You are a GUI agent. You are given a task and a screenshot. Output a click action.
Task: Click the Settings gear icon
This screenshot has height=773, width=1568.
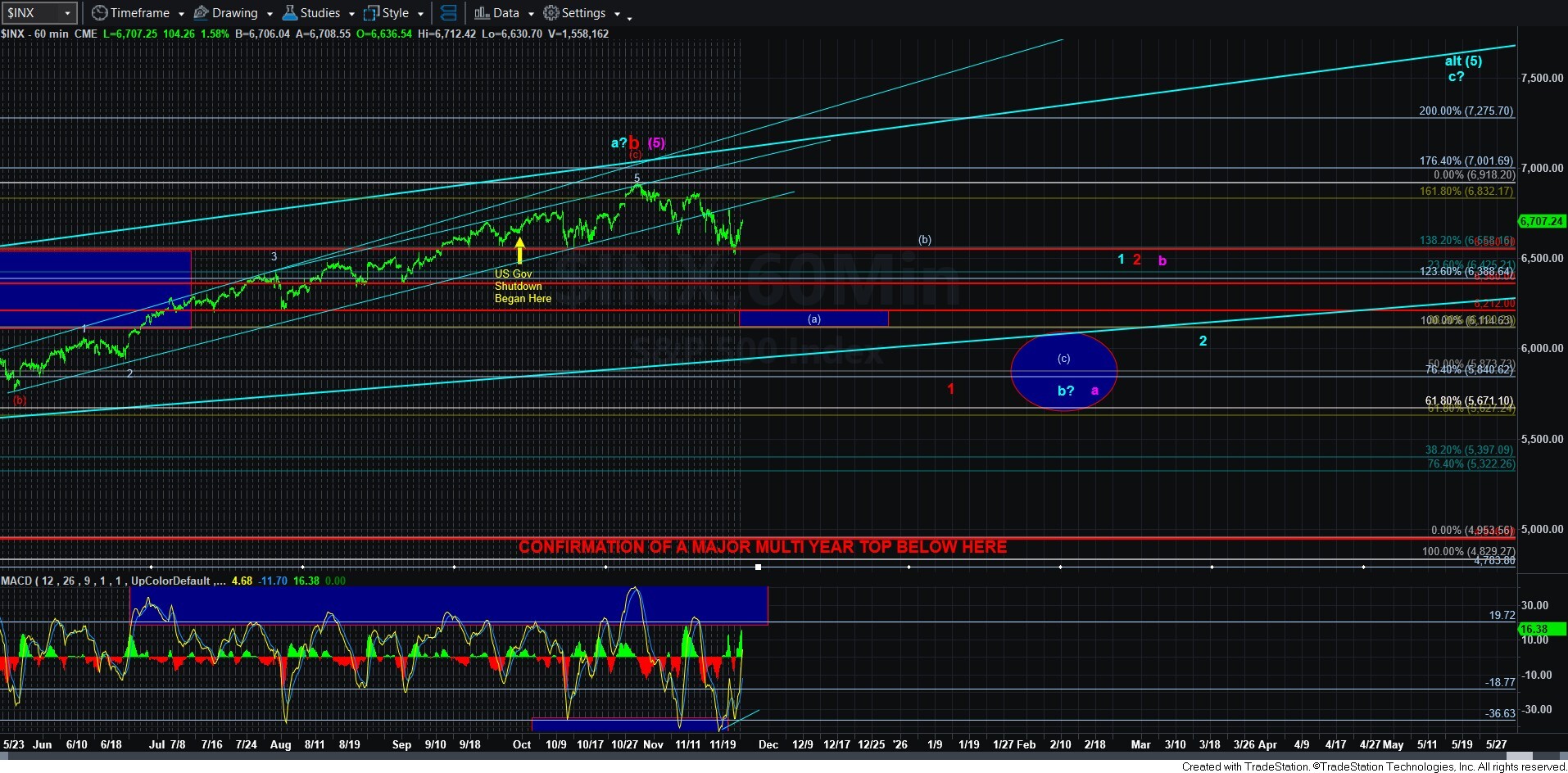(x=551, y=13)
